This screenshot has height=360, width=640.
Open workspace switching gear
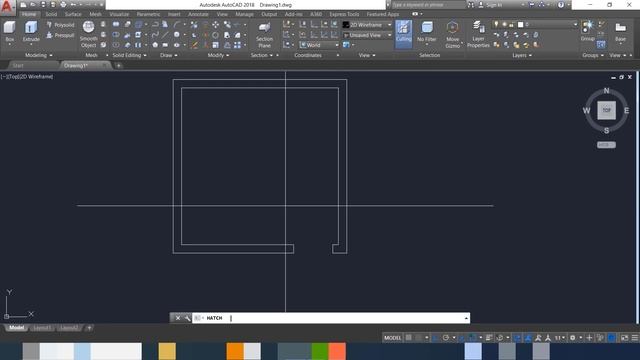[x=573, y=338]
